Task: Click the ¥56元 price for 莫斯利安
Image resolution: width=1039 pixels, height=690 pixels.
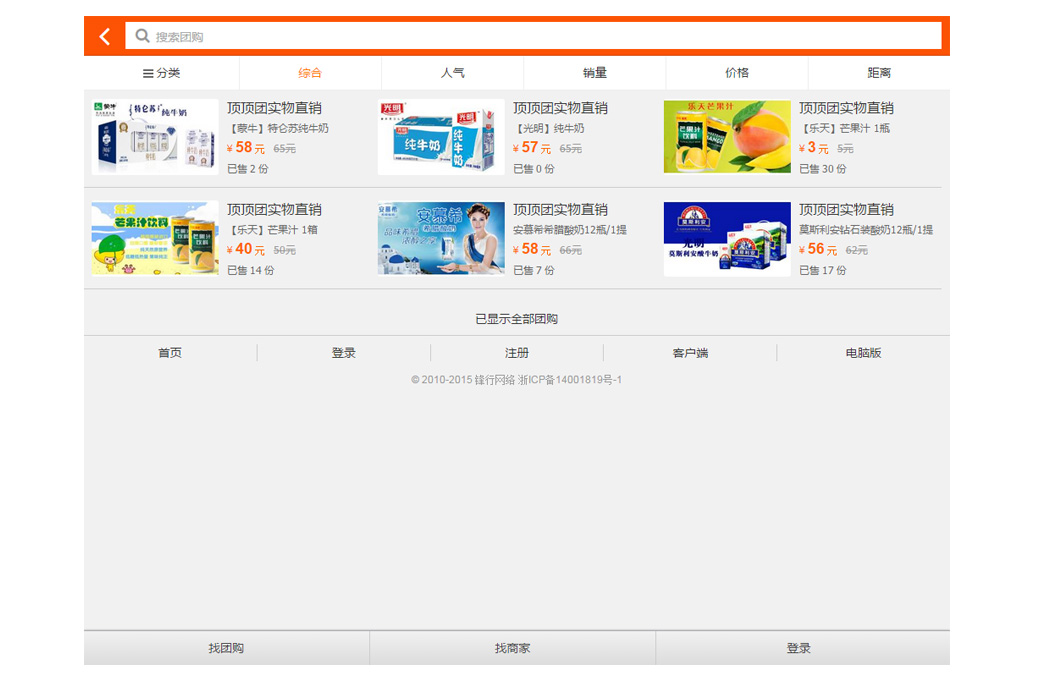Action: click(818, 249)
